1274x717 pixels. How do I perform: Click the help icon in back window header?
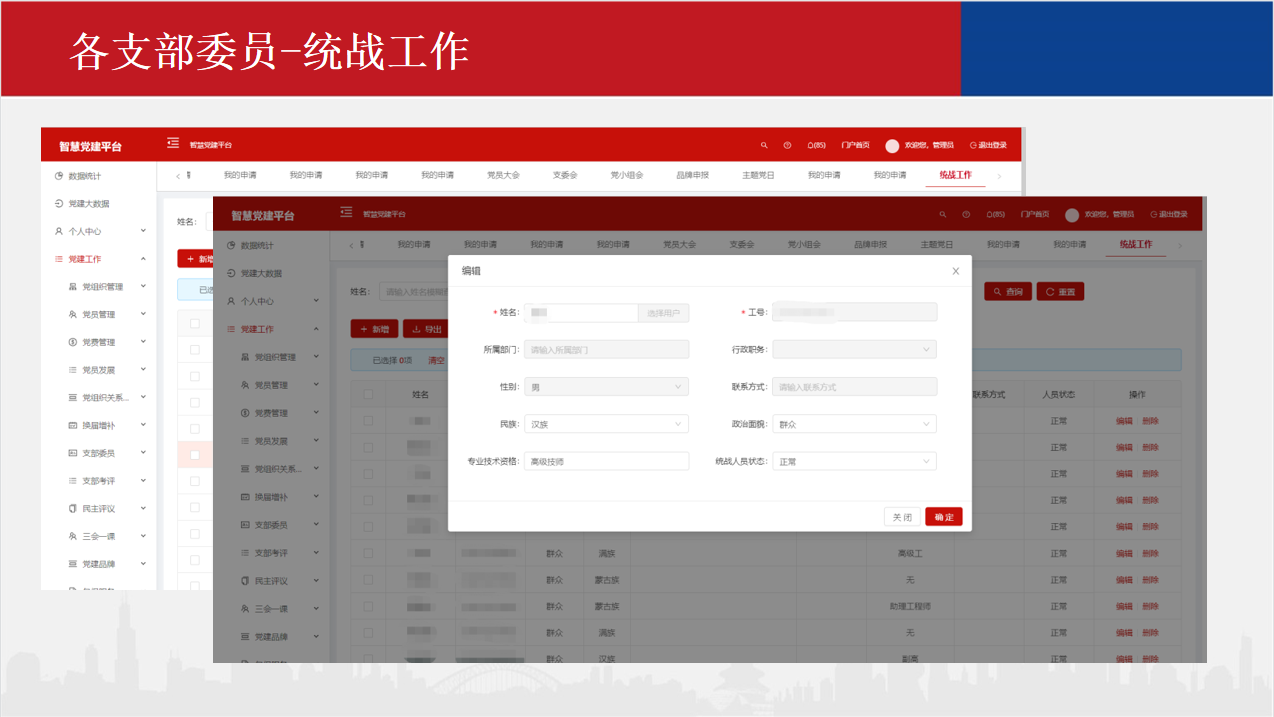787,146
